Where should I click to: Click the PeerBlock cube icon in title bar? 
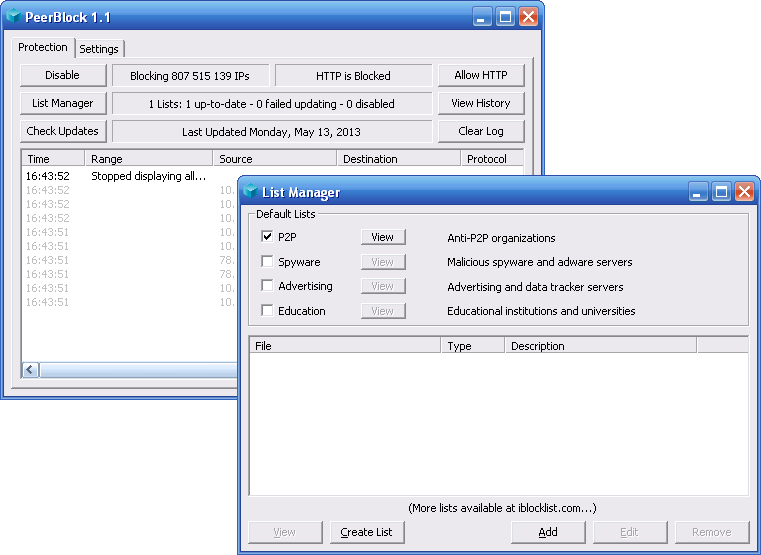pos(14,16)
